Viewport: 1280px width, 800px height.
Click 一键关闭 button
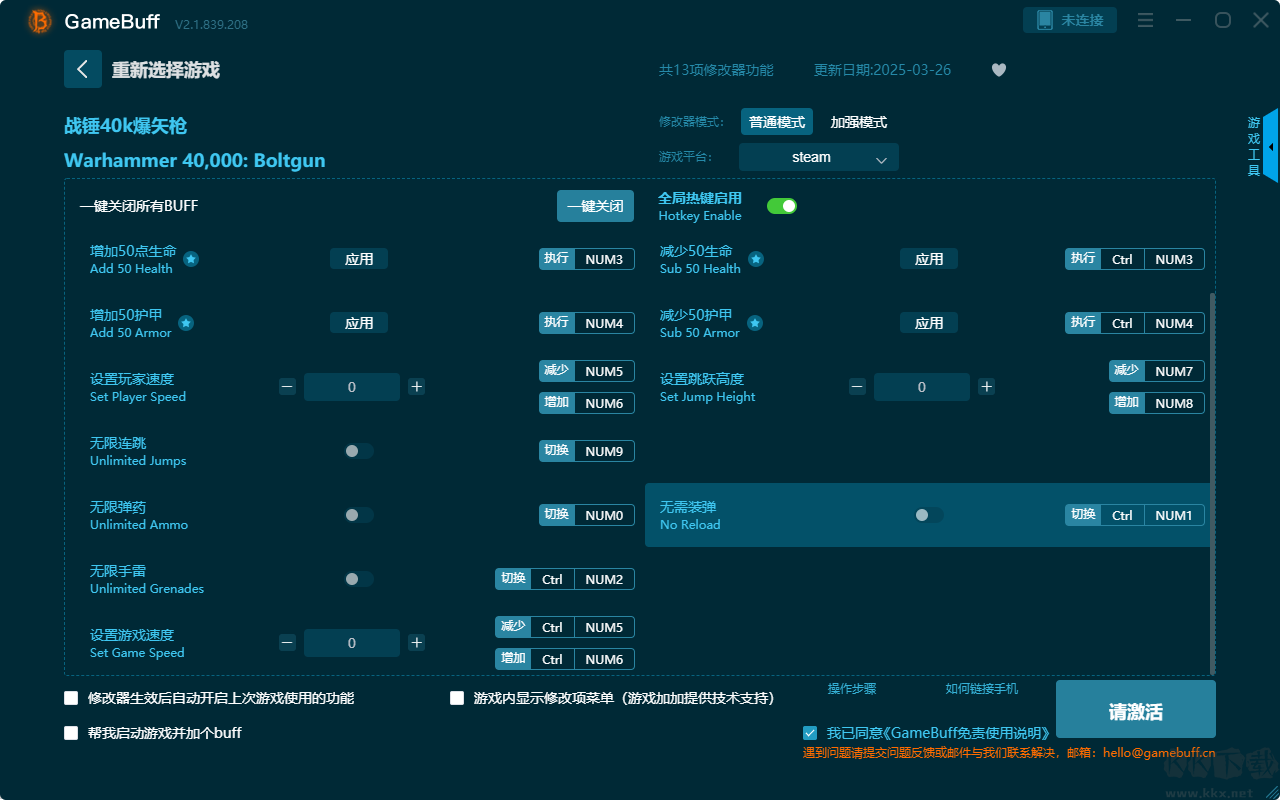[596, 206]
